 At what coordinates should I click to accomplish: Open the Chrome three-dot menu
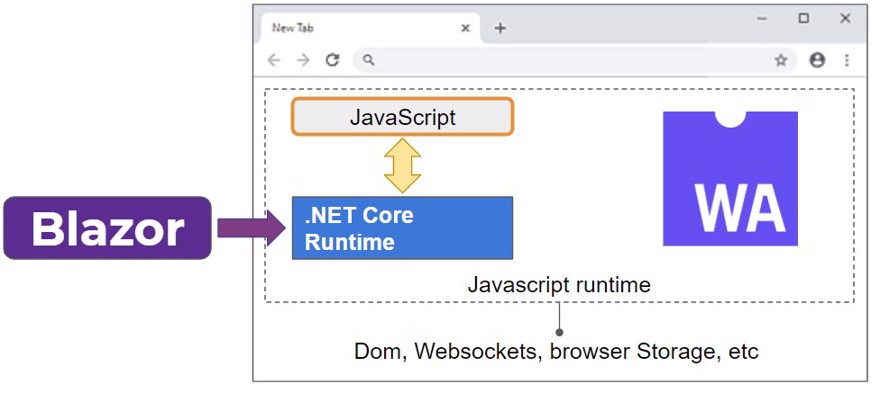(x=847, y=60)
